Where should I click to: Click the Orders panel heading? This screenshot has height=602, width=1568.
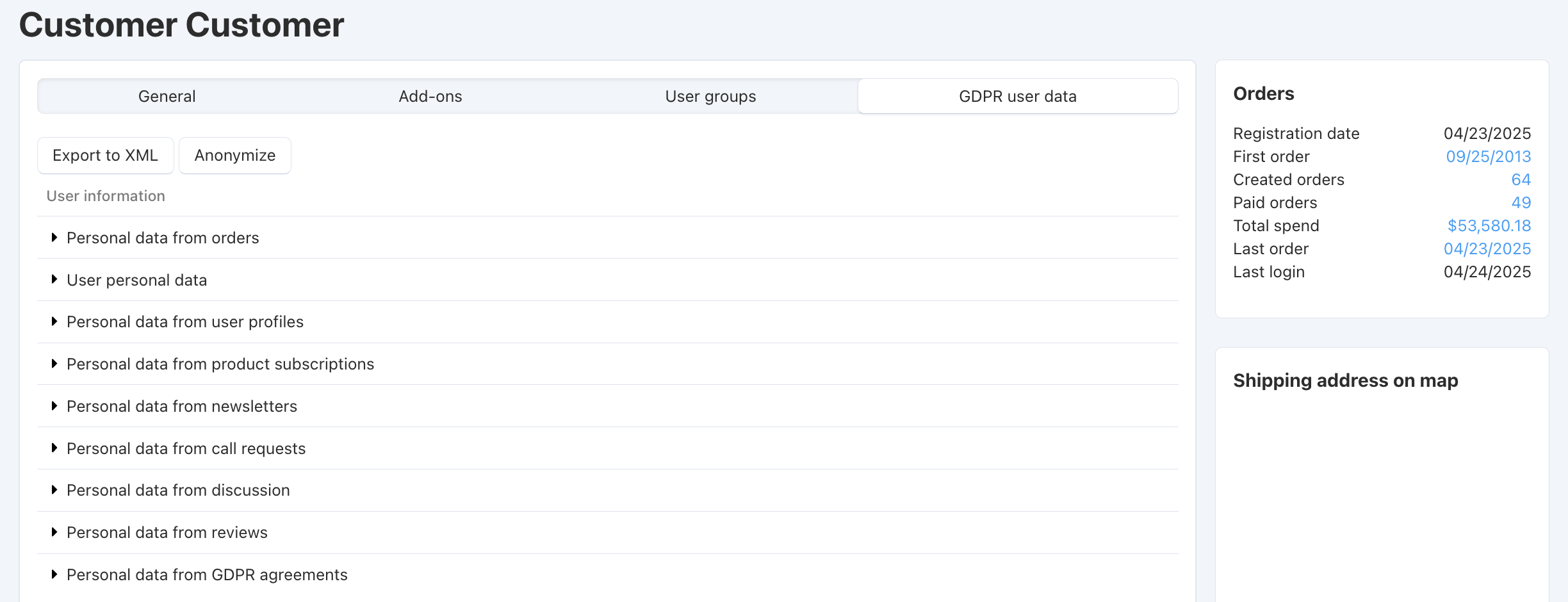pyautogui.click(x=1264, y=94)
